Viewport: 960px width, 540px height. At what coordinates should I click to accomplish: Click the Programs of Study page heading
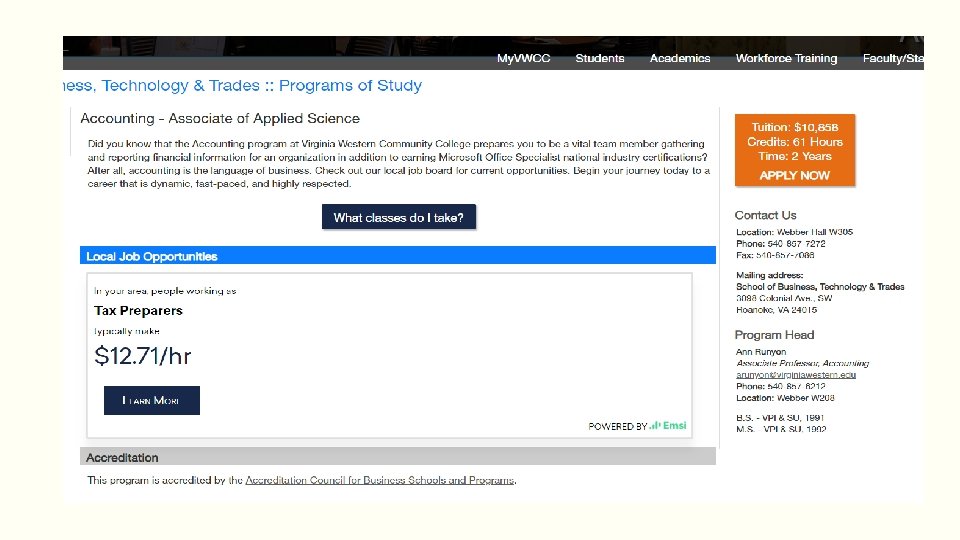[242, 85]
